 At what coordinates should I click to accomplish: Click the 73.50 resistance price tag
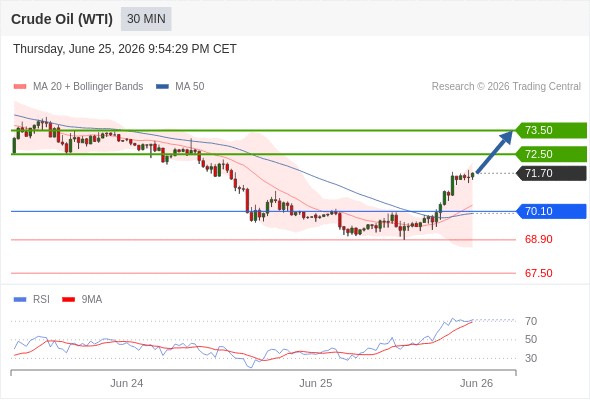pyautogui.click(x=551, y=130)
